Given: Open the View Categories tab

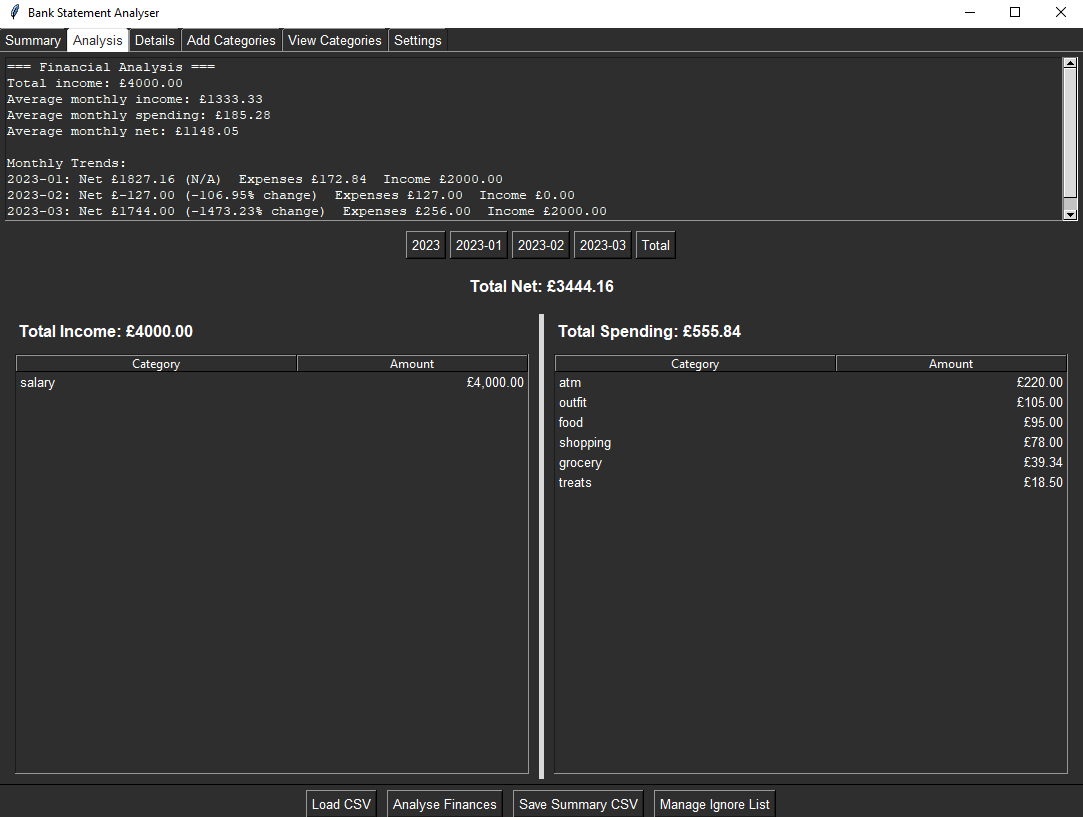Looking at the screenshot, I should click(x=335, y=41).
